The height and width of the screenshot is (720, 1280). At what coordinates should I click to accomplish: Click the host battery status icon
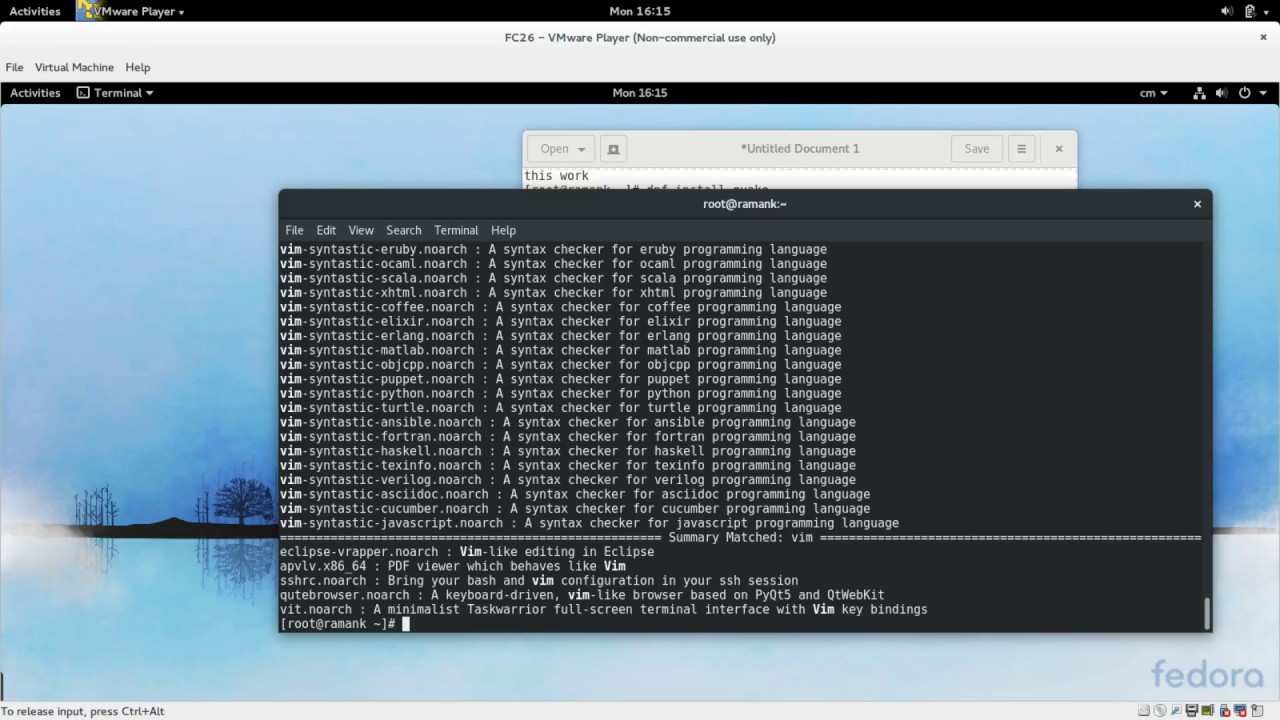pyautogui.click(x=1248, y=11)
